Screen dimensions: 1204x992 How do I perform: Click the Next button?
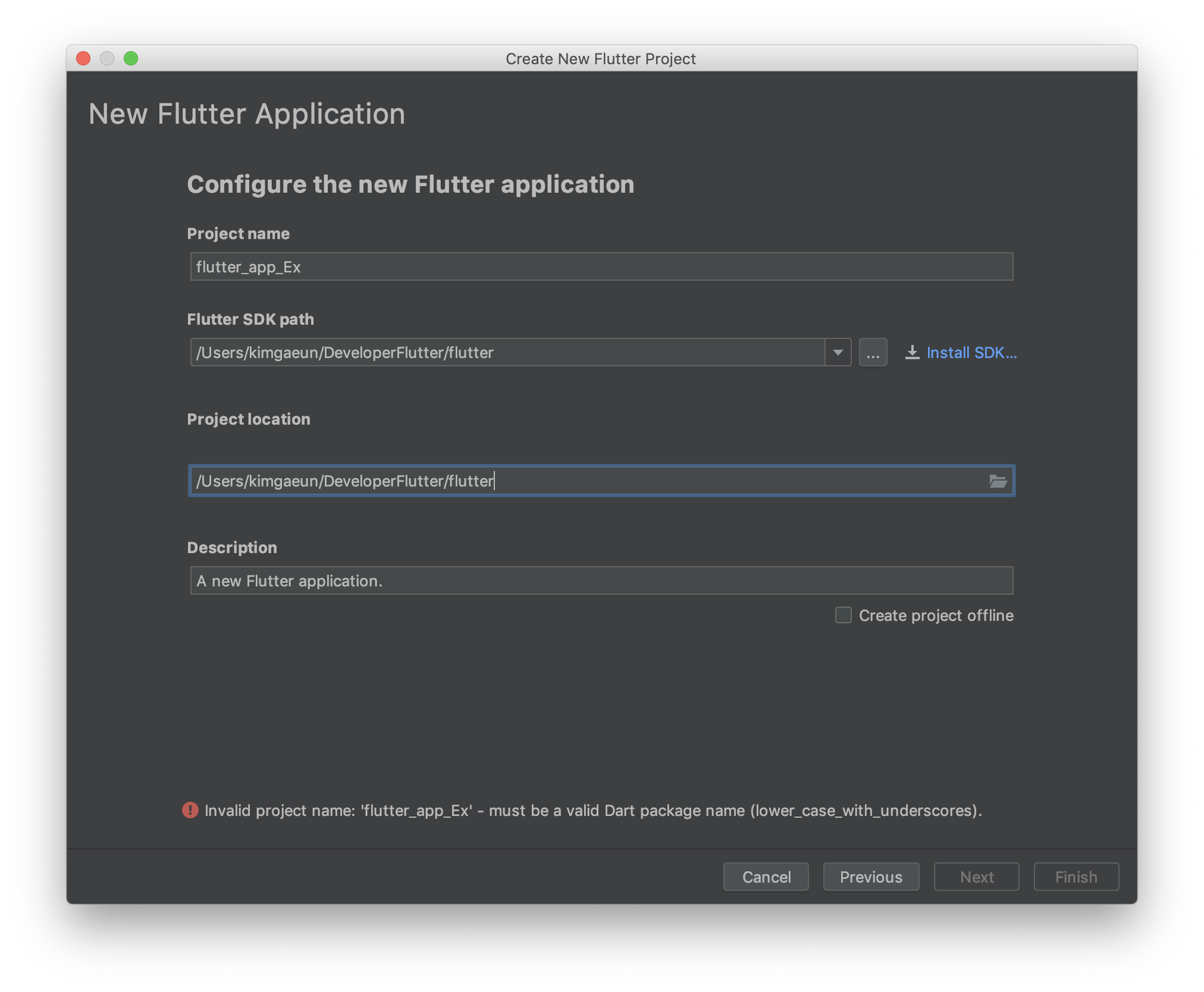tap(976, 877)
